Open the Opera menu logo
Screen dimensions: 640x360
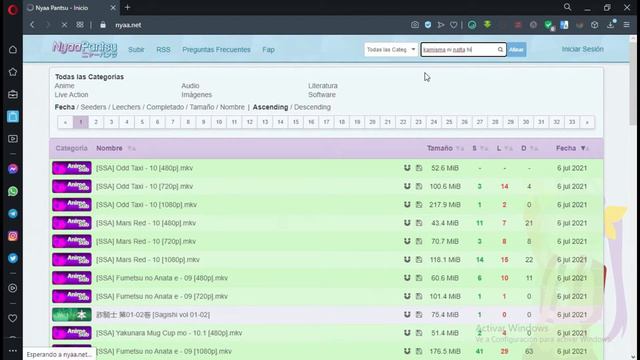pos(13,10)
